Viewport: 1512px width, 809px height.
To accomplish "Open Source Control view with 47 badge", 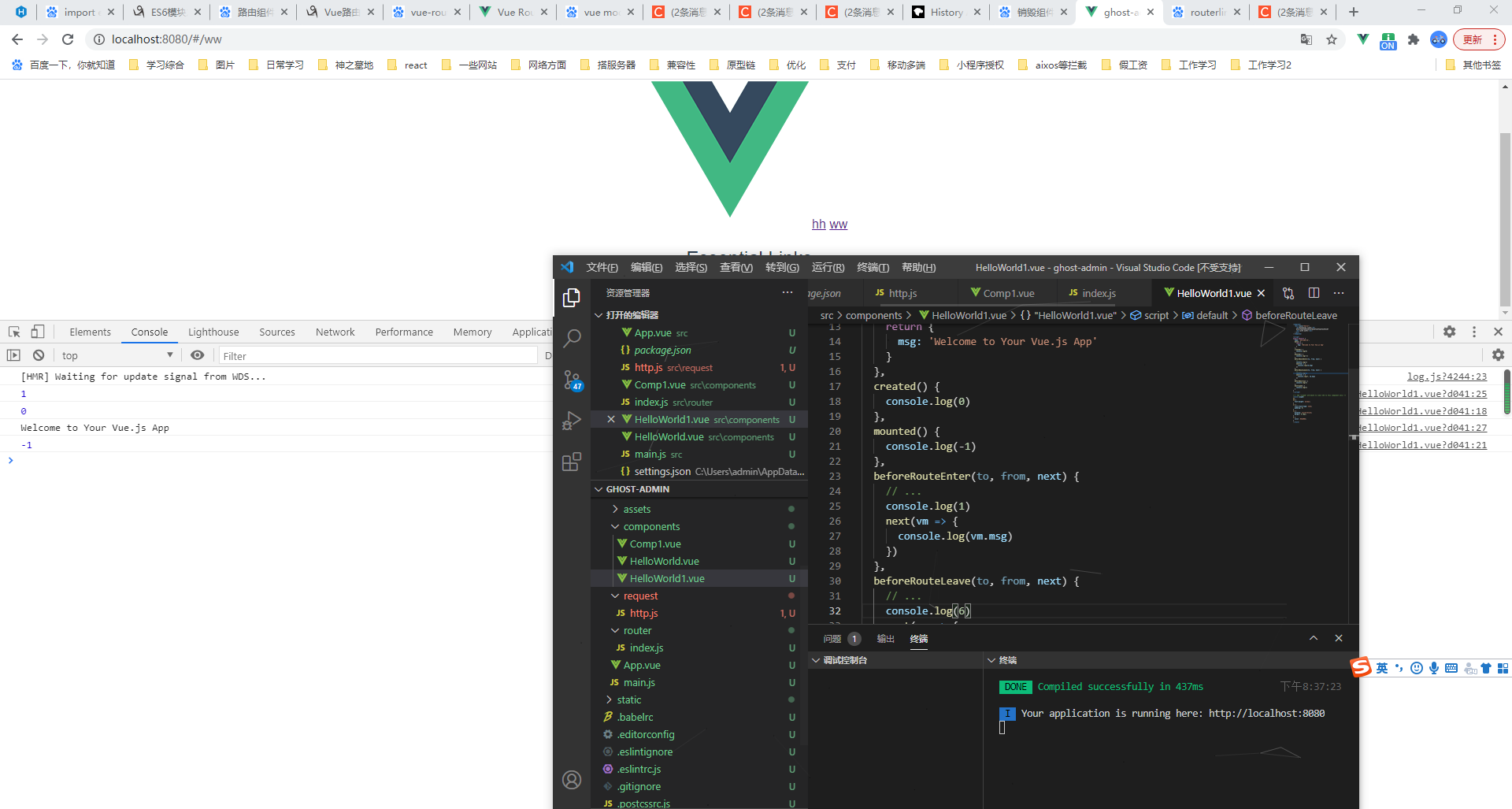I will [573, 380].
